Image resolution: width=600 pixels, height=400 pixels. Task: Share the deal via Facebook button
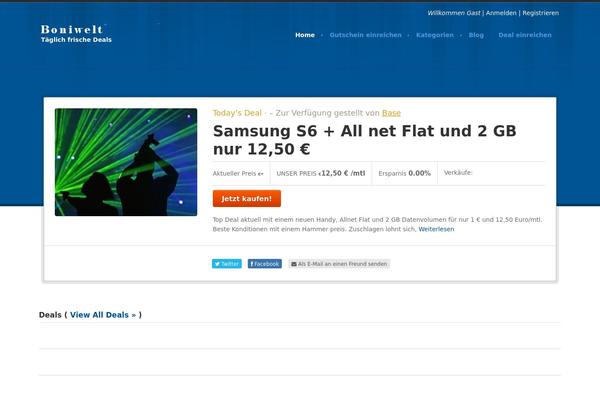[264, 264]
